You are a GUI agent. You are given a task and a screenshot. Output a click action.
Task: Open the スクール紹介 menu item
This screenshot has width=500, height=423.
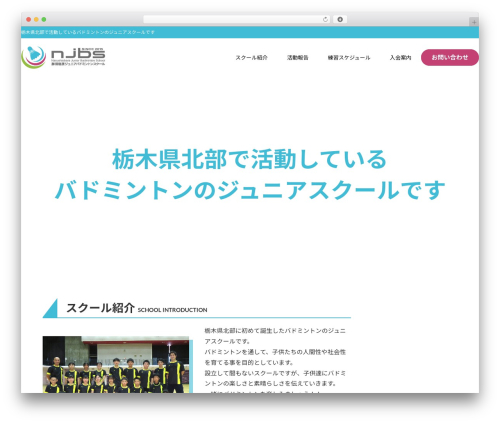pyautogui.click(x=251, y=58)
